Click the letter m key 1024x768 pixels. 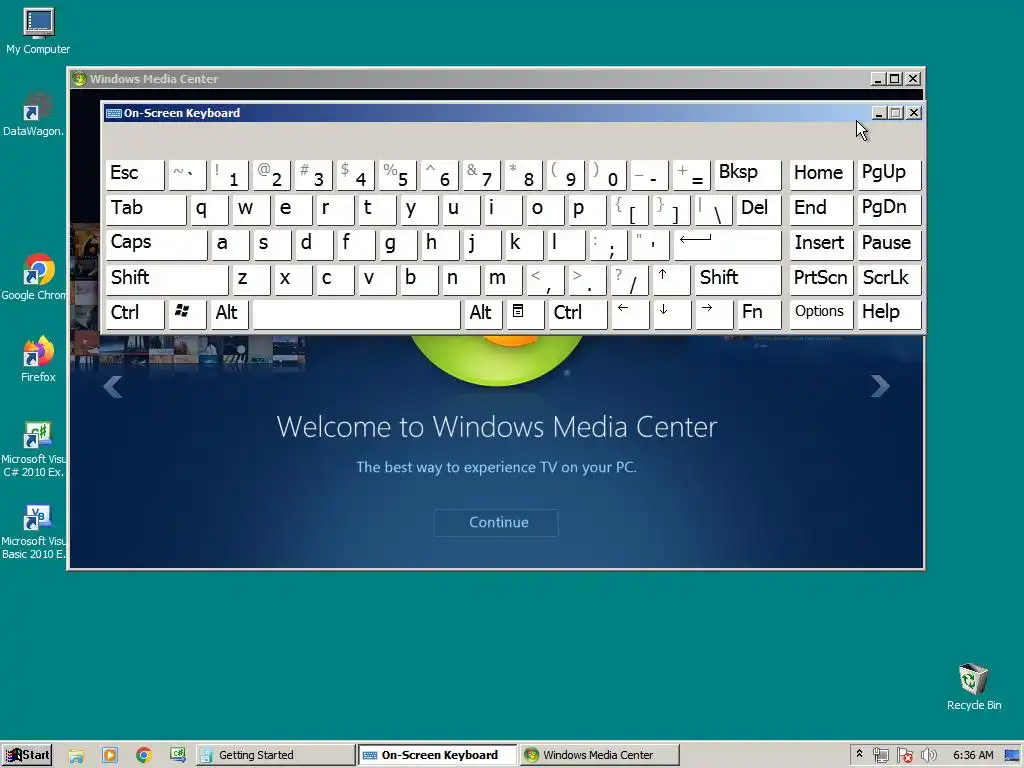point(502,279)
